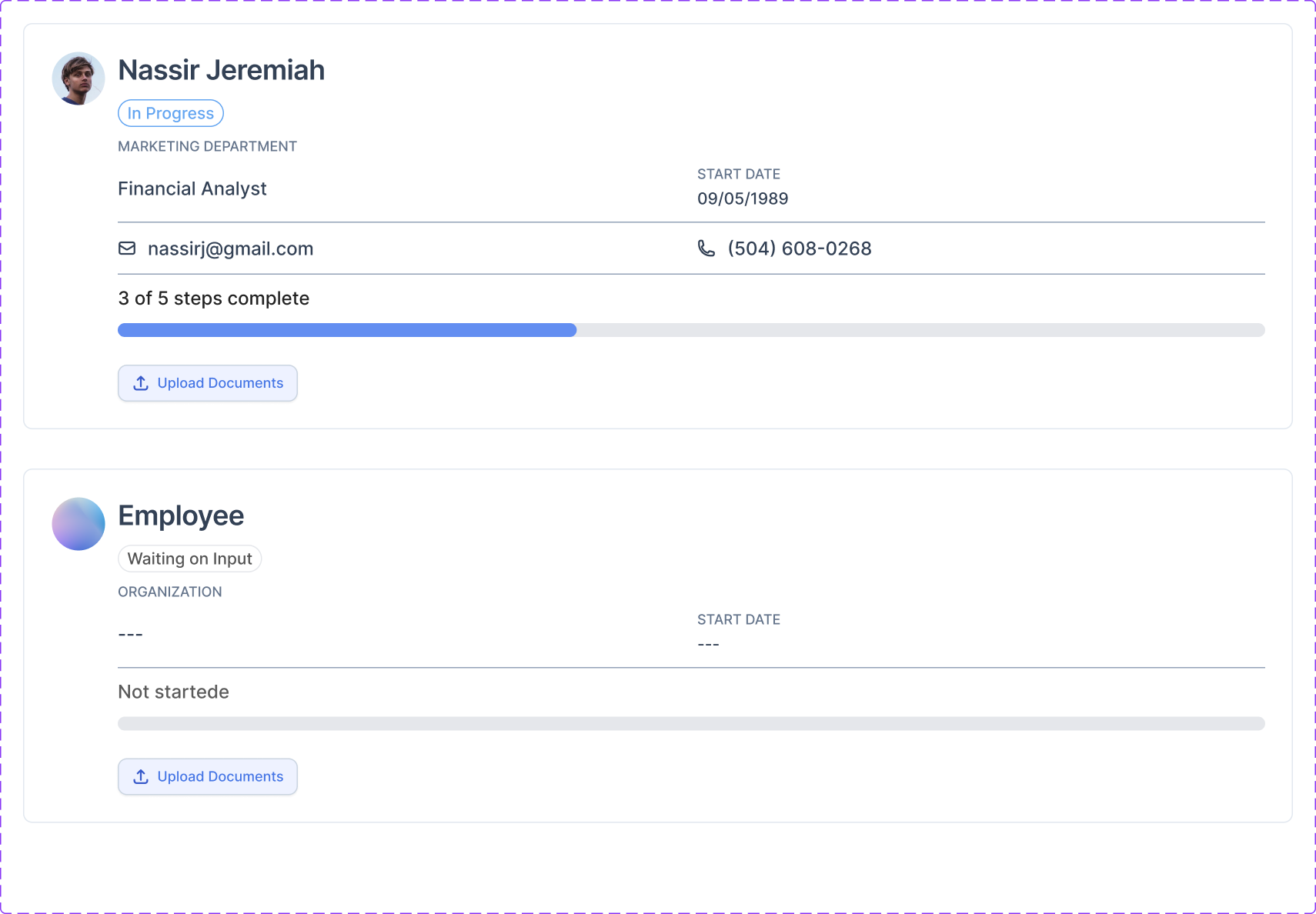Click the 3 of 5 steps complete text

[214, 299]
